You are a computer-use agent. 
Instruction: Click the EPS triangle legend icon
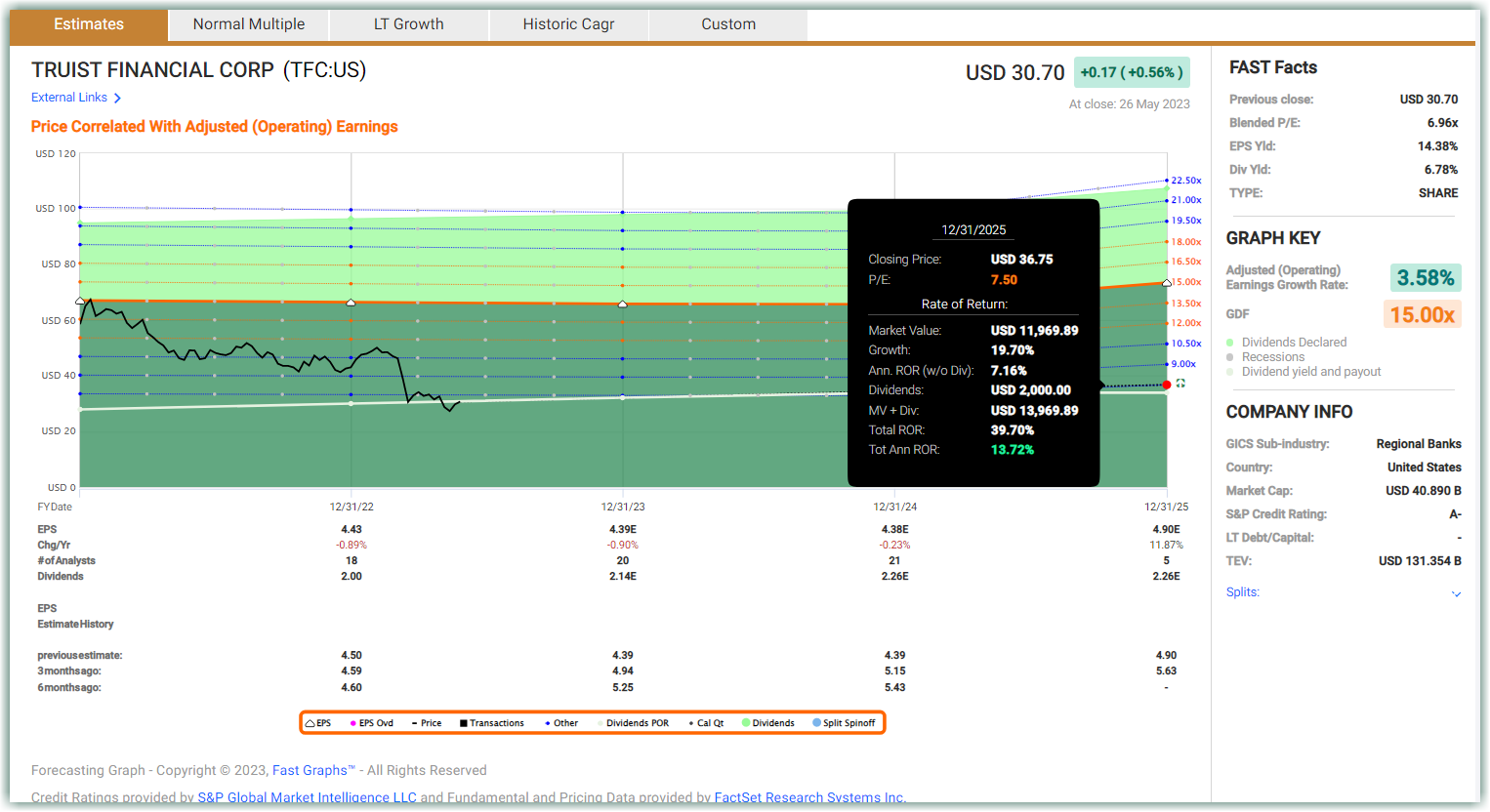tap(310, 723)
